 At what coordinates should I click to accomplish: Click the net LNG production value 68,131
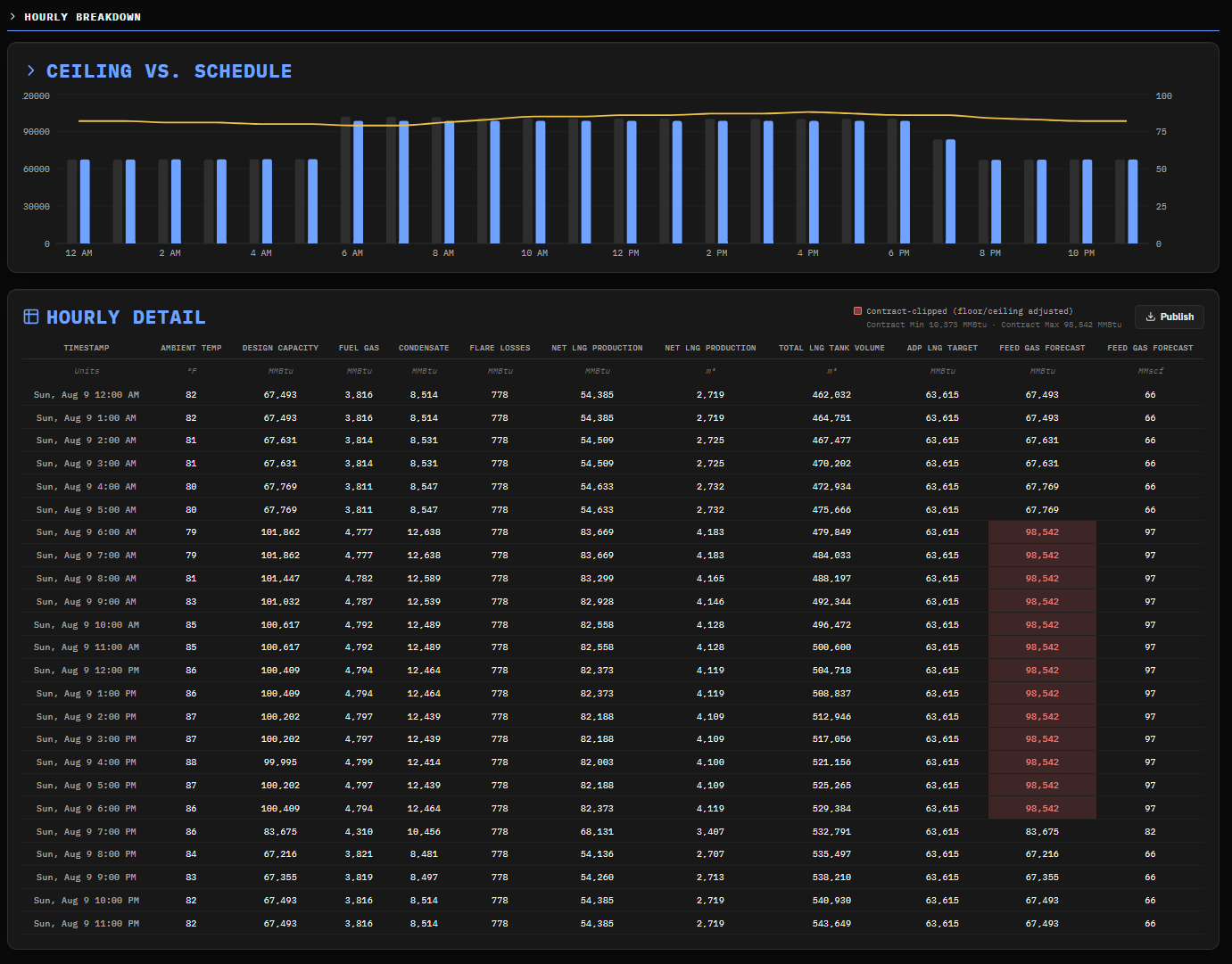pos(597,832)
